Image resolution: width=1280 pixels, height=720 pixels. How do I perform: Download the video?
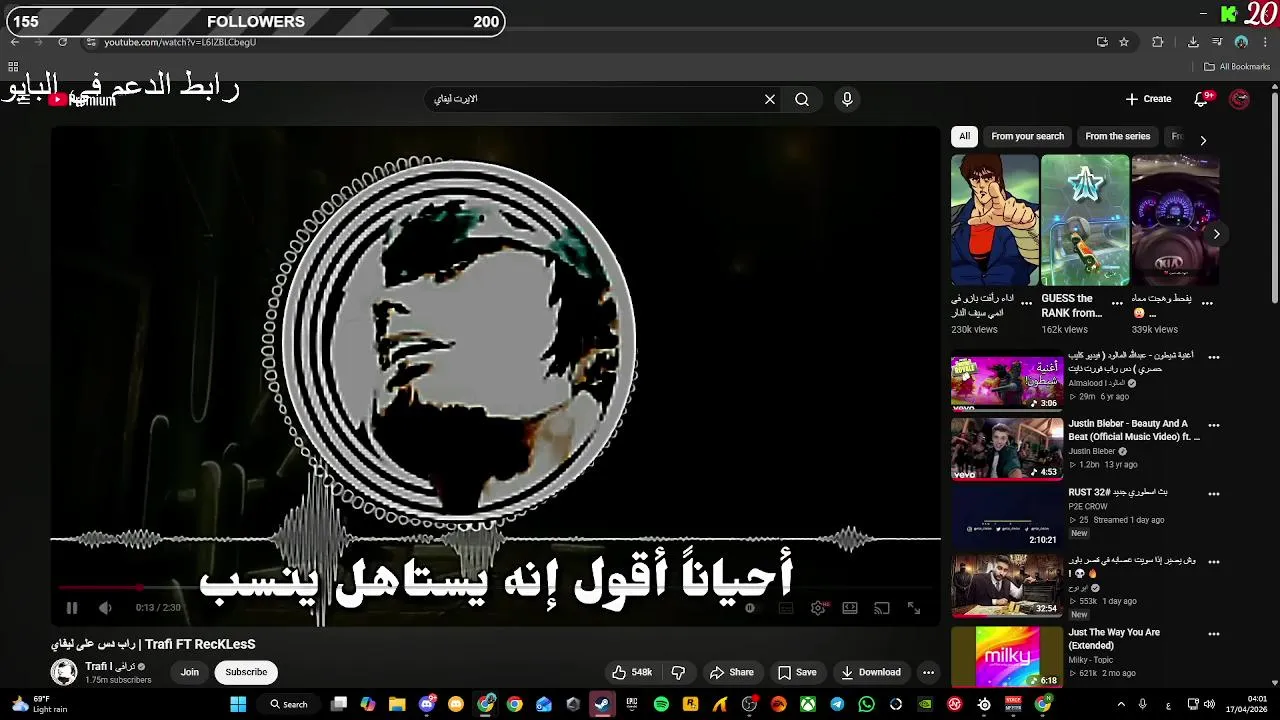click(x=871, y=672)
